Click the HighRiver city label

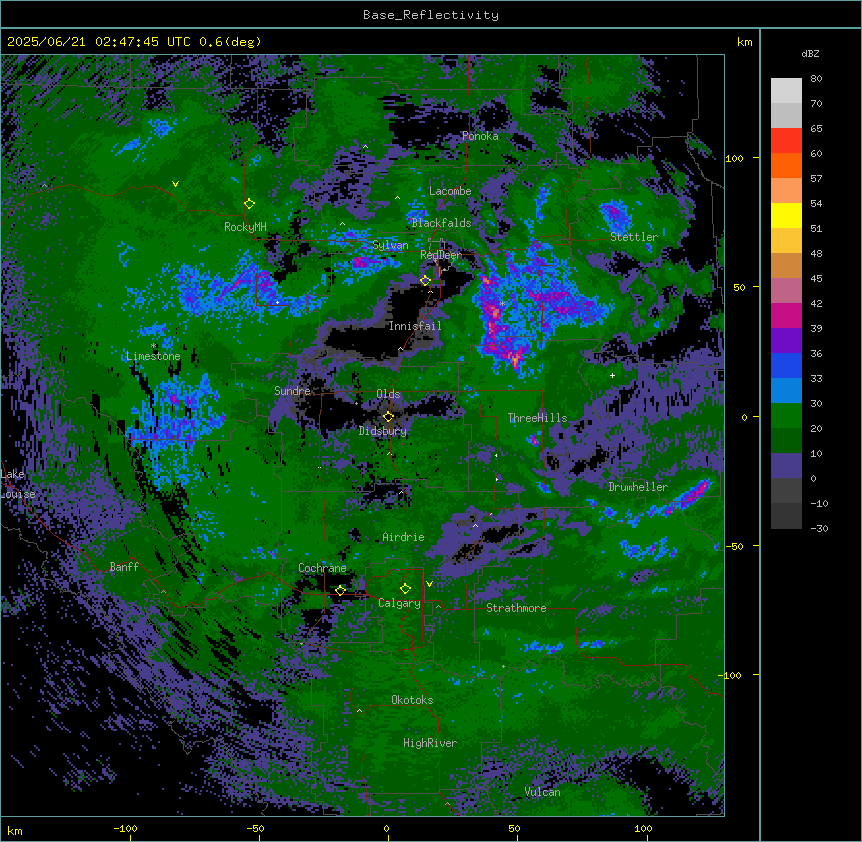coord(430,743)
